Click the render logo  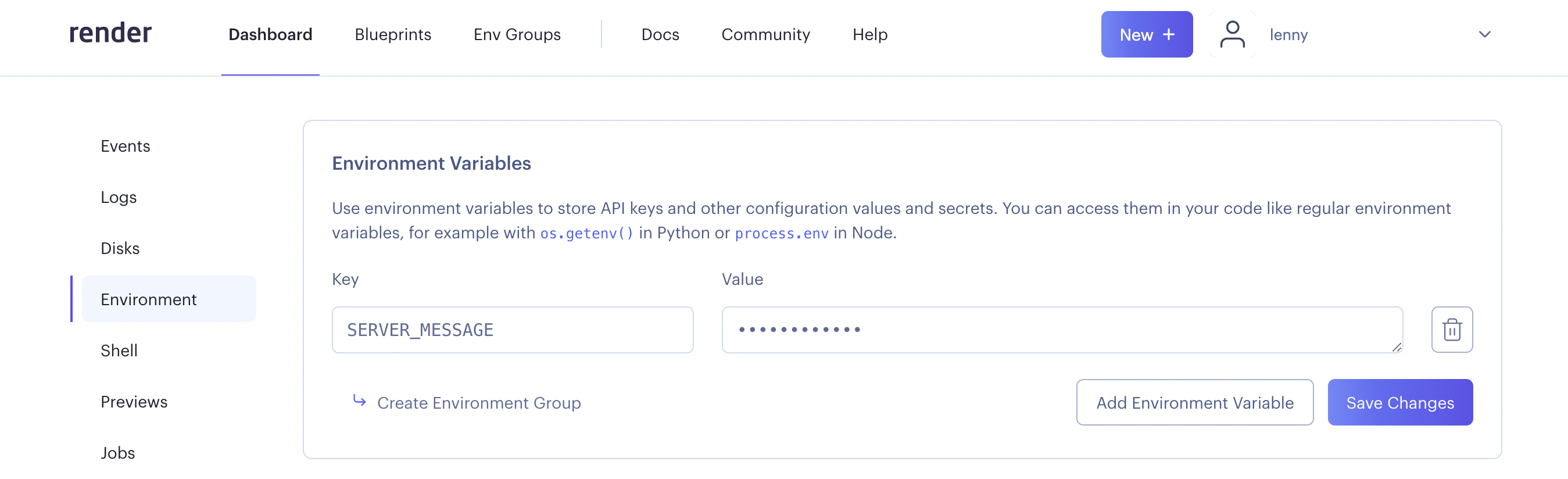(110, 34)
